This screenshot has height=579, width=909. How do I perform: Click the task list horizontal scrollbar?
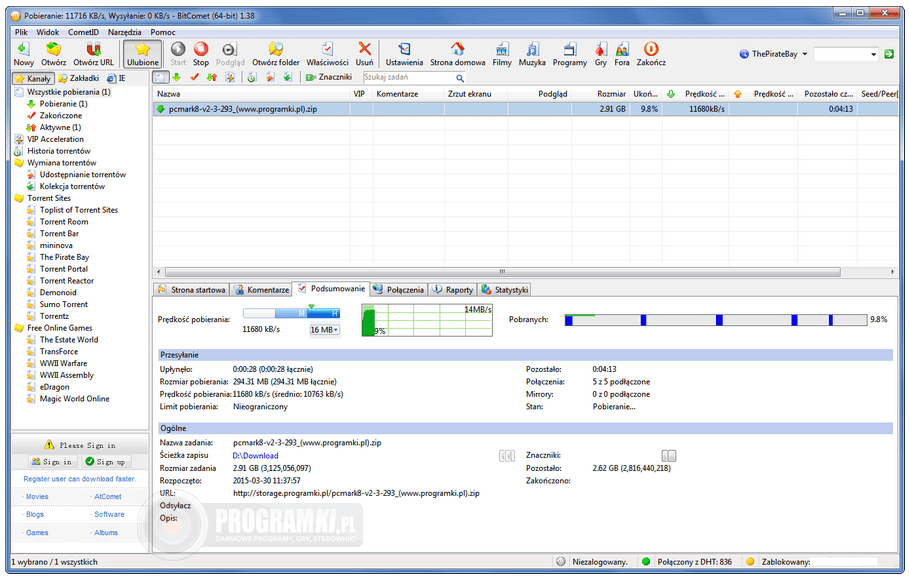click(502, 272)
